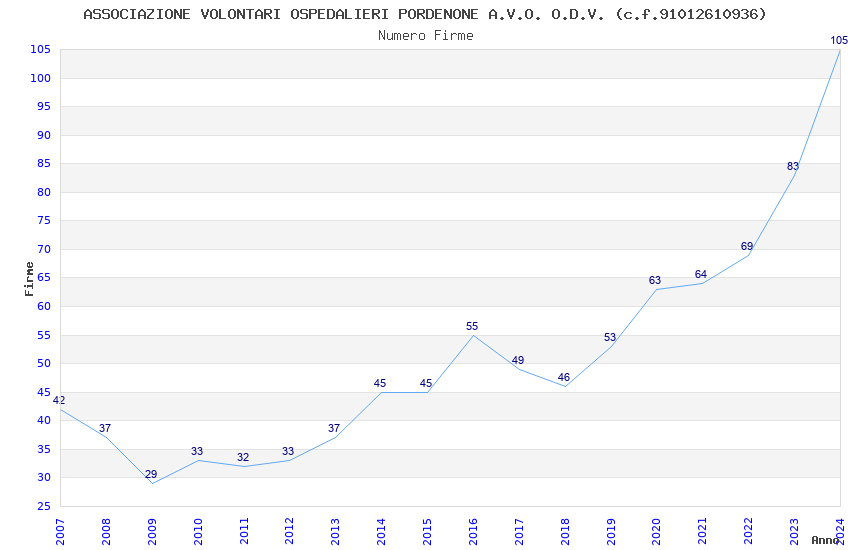This screenshot has height=550, width=850.
Task: Click the 2017 x-axis tick label
Action: 519,532
